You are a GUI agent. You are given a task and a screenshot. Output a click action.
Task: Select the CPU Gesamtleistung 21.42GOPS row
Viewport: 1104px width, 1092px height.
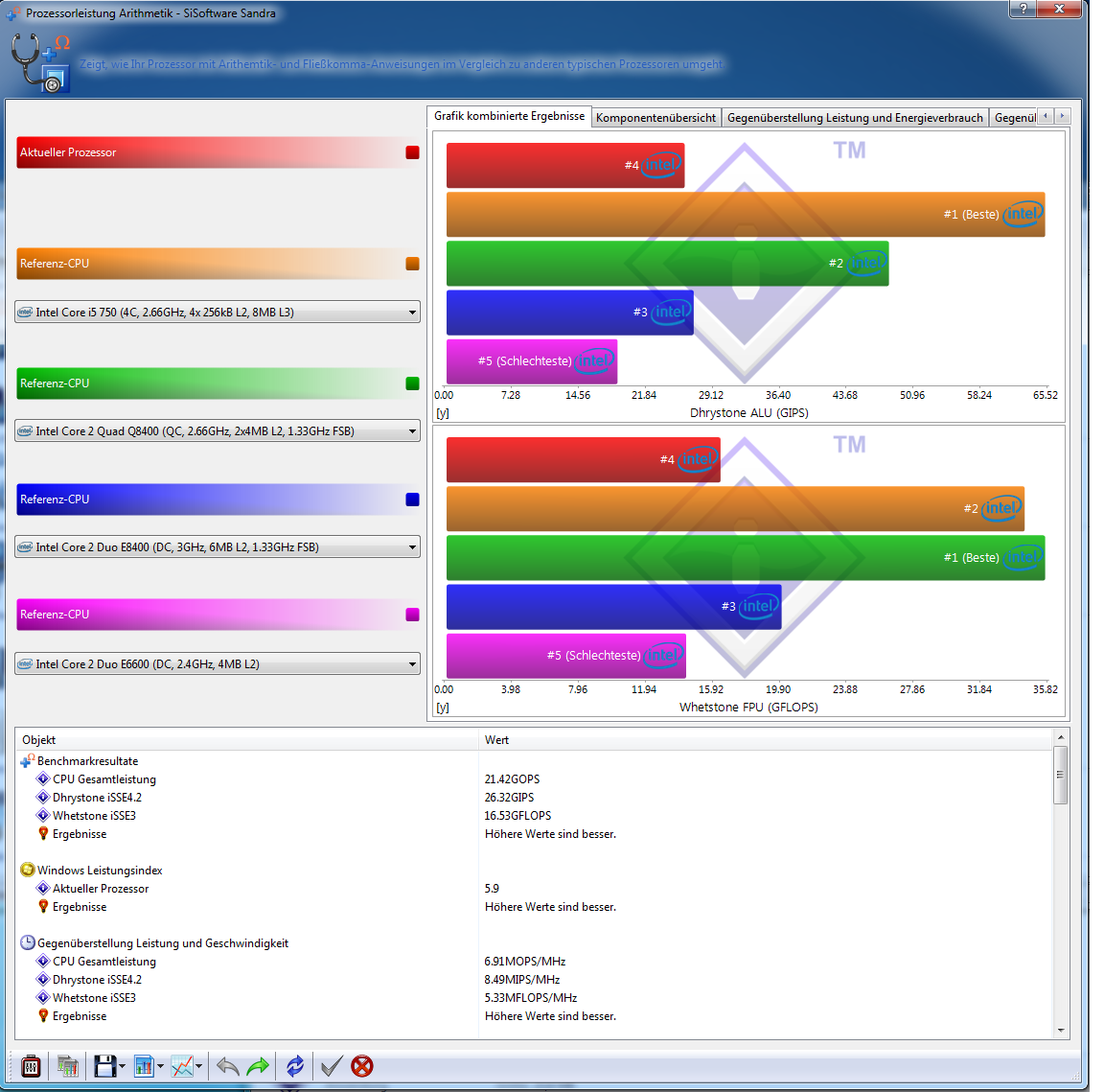[533, 779]
